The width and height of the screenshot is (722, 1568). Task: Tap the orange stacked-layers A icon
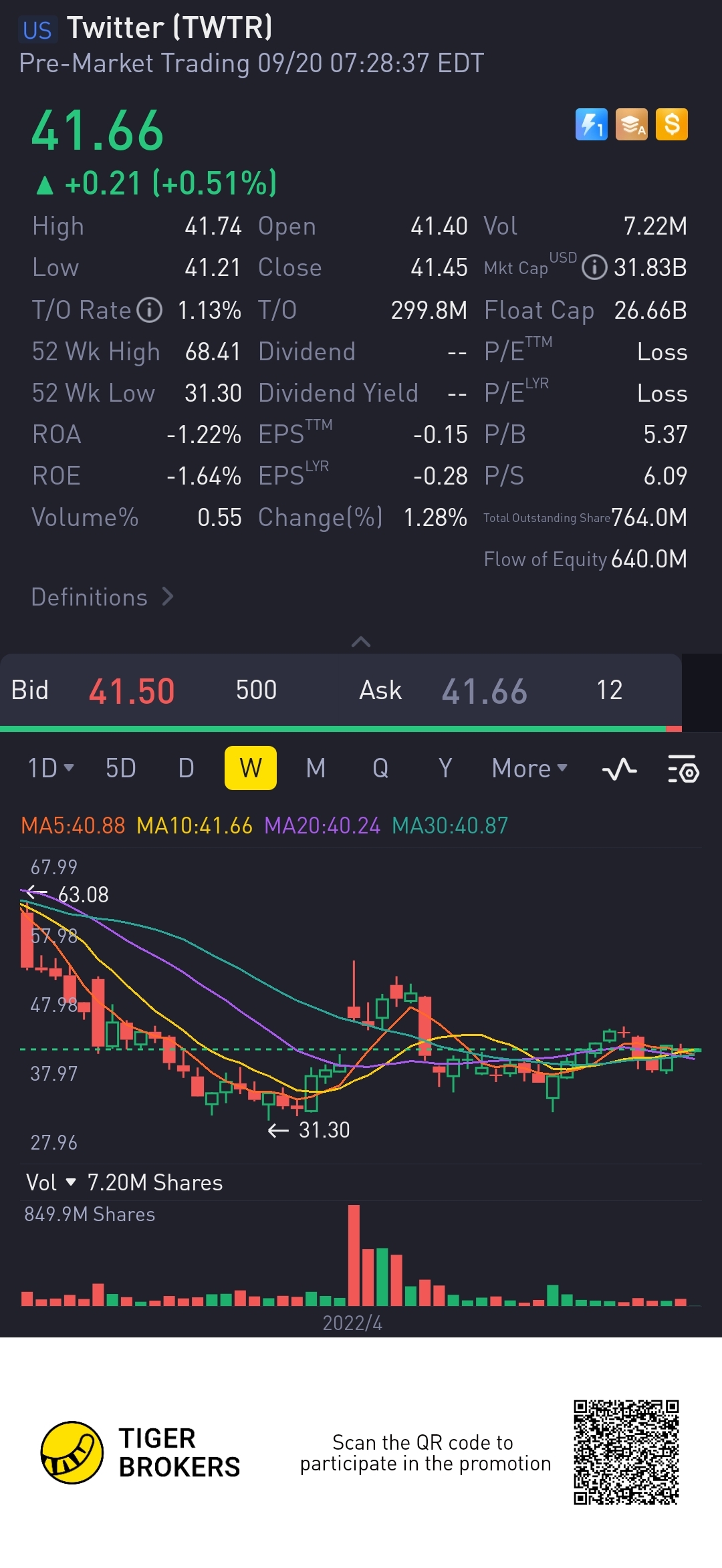tap(632, 124)
